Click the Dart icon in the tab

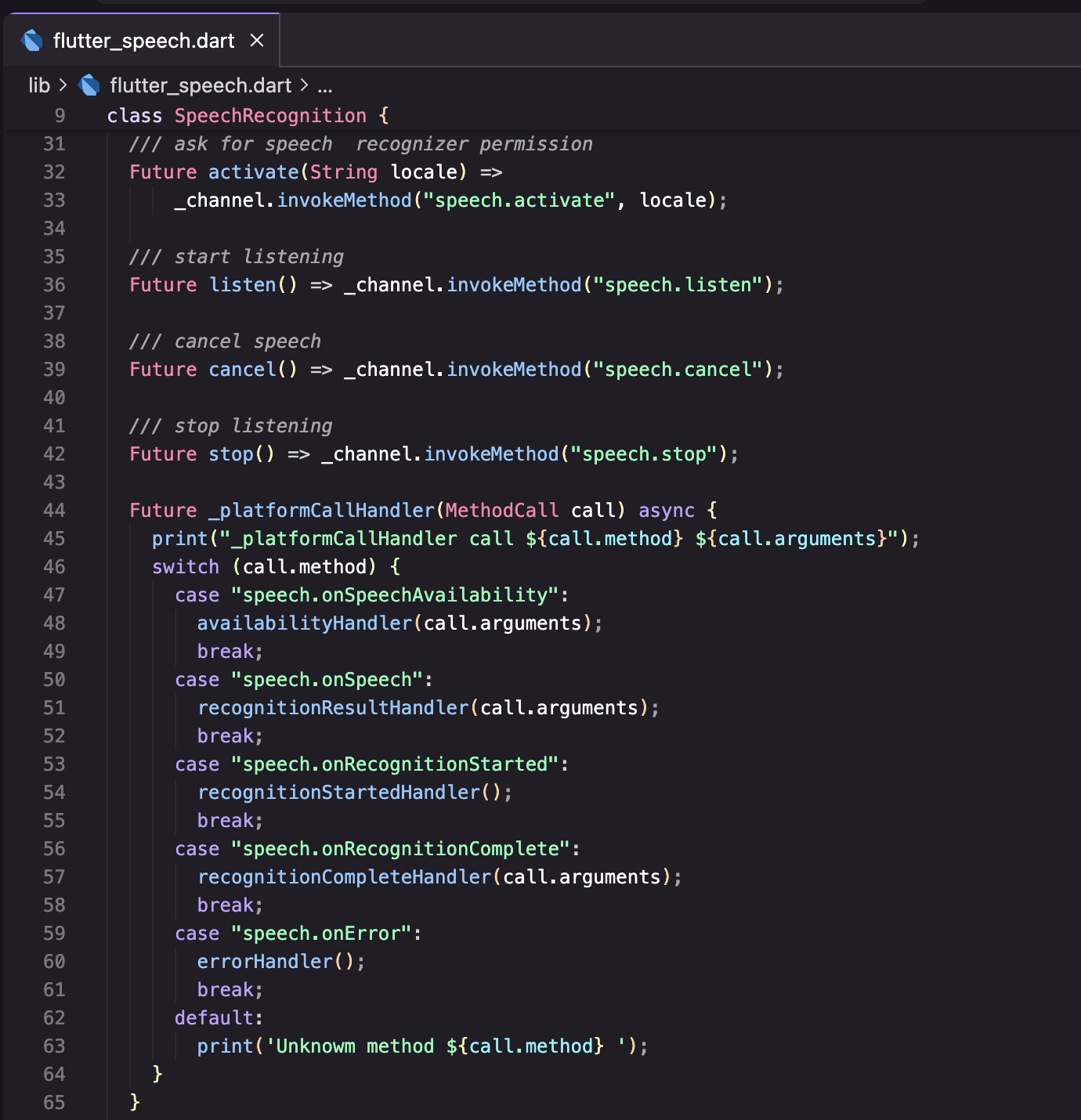32,41
